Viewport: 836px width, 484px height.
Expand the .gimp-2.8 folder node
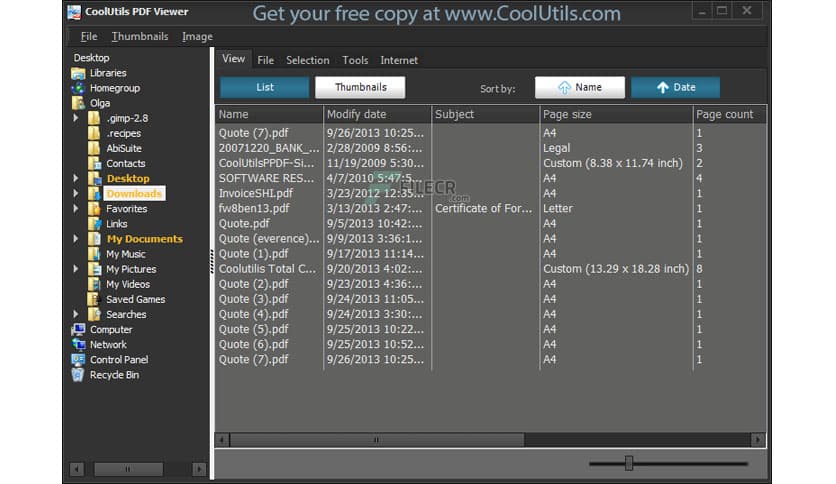point(76,118)
